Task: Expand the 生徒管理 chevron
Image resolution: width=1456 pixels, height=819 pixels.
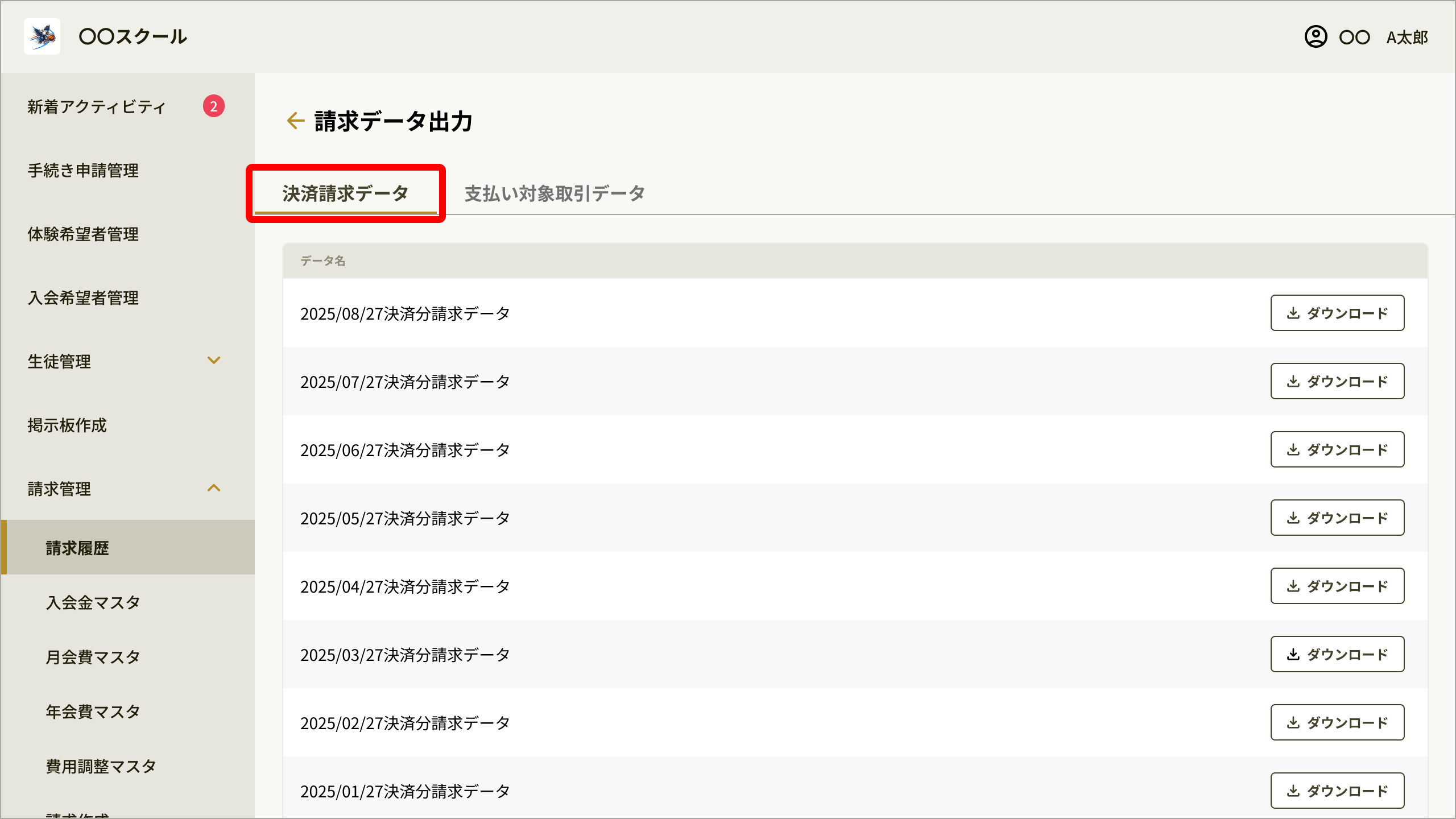Action: click(214, 361)
